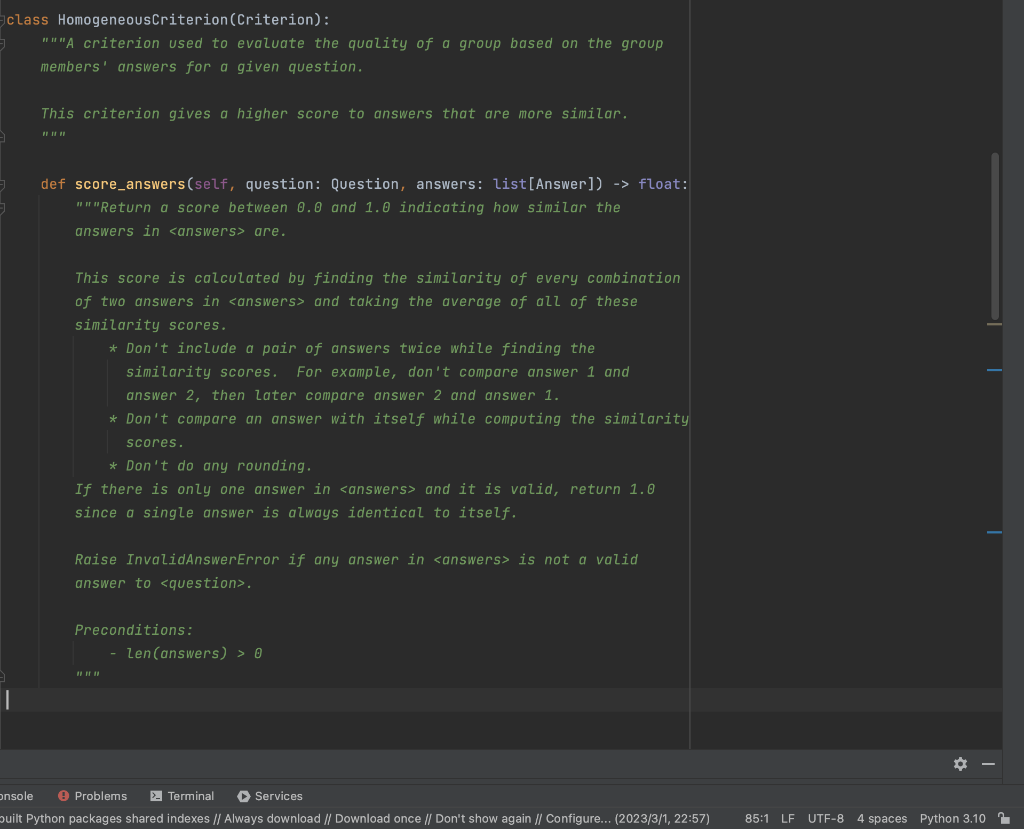
Task: Click the lower blue marker on the error stripe
Action: [994, 531]
